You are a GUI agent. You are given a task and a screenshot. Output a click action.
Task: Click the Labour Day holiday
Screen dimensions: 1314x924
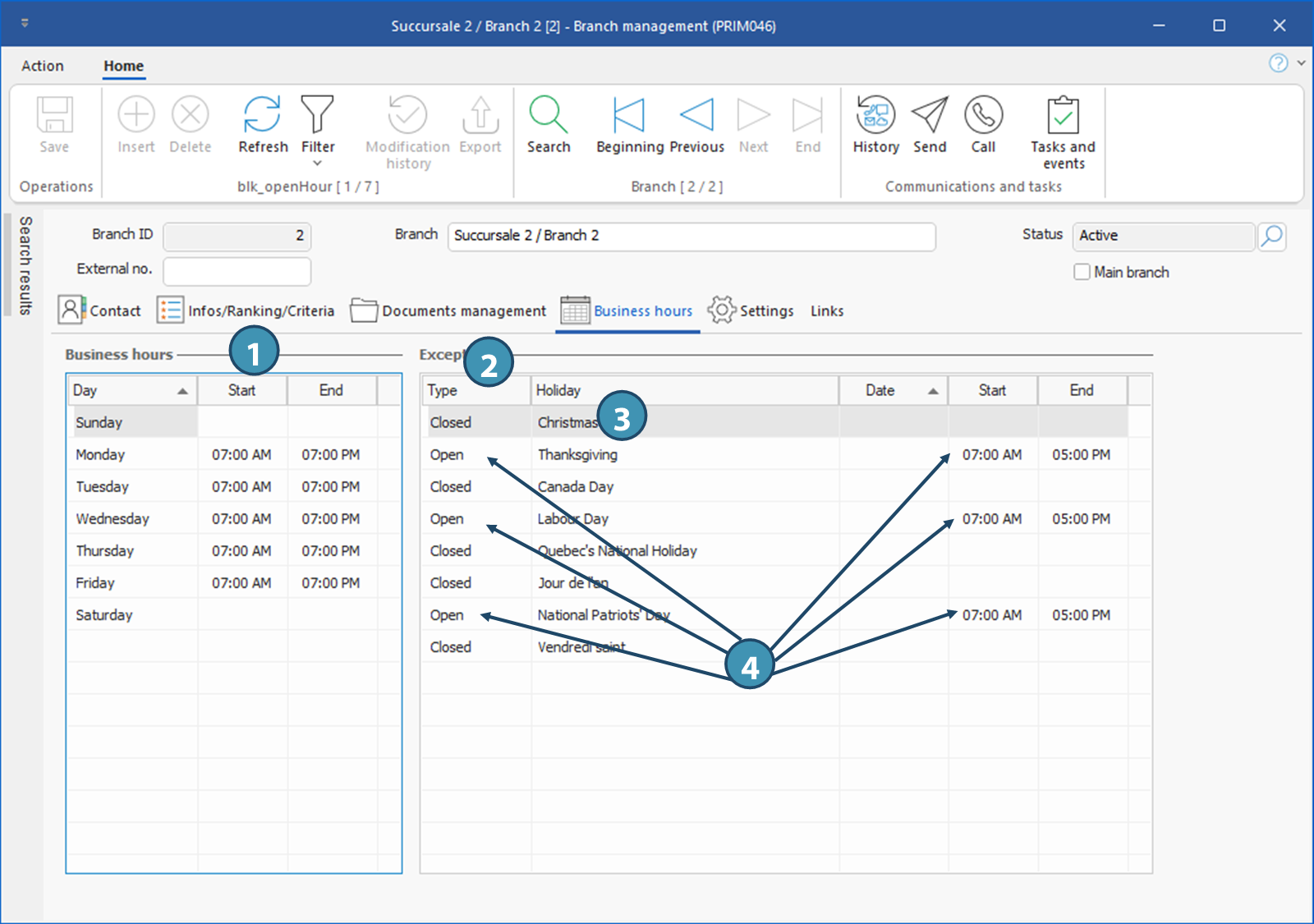[573, 519]
